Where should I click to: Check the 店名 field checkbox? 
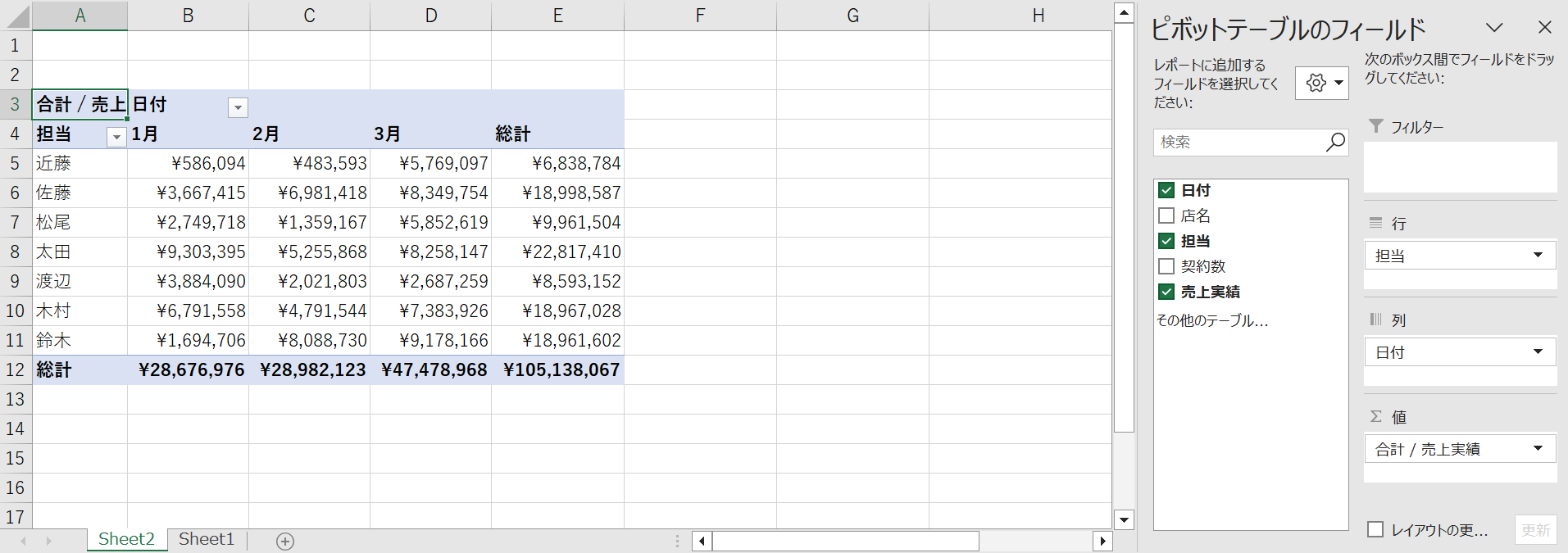tap(1166, 215)
